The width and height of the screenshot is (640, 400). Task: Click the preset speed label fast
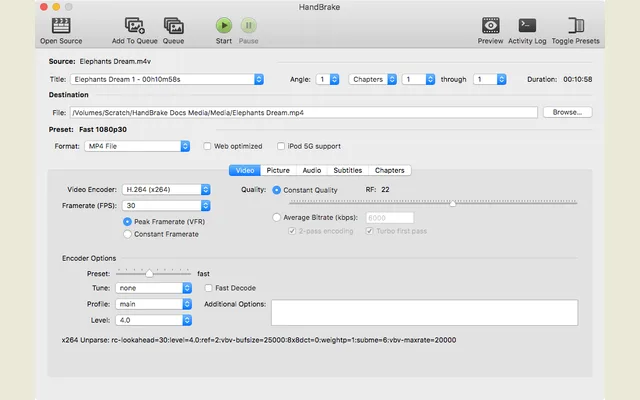pos(203,274)
